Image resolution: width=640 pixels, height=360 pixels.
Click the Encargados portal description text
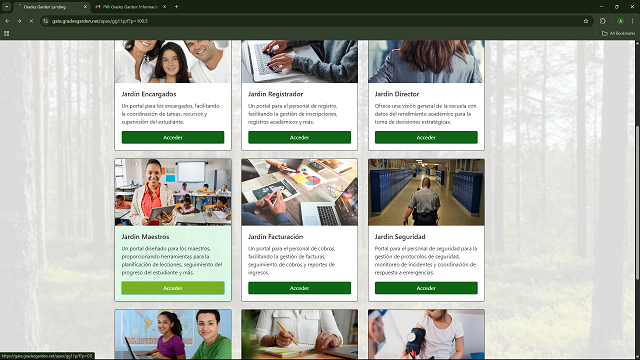coord(171,114)
